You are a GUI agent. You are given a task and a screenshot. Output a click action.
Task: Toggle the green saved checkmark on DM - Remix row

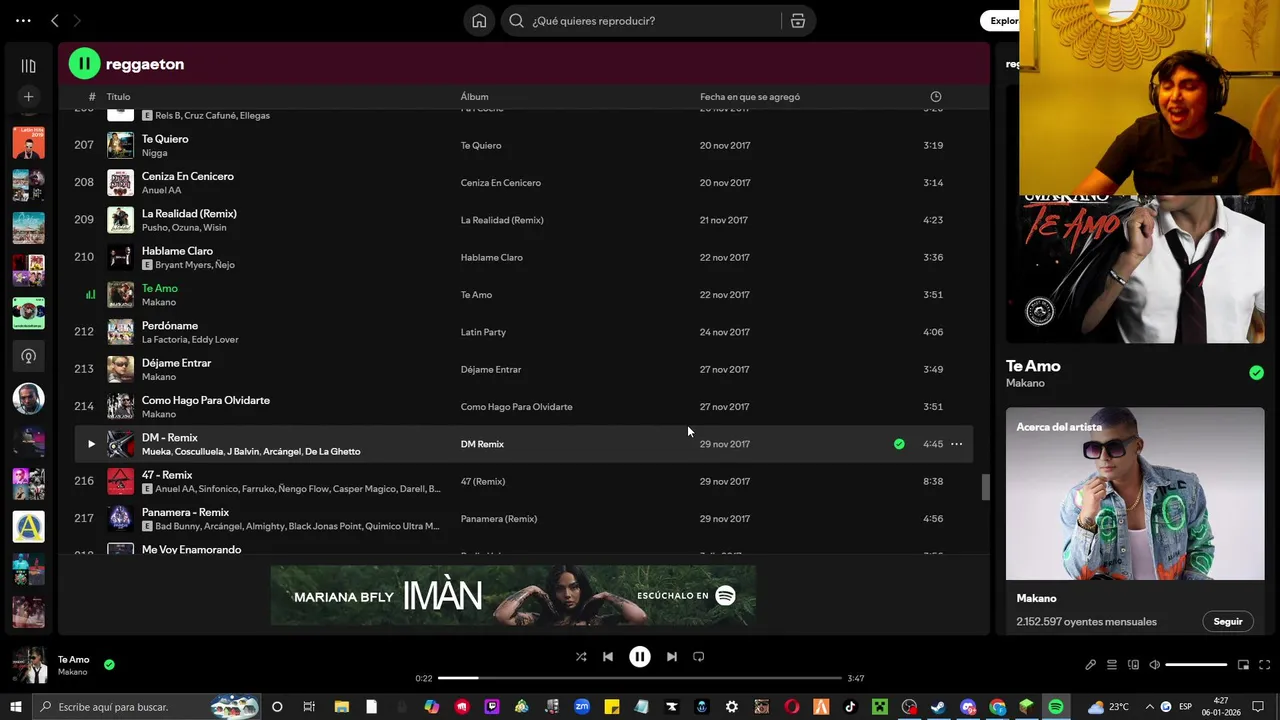[899, 444]
